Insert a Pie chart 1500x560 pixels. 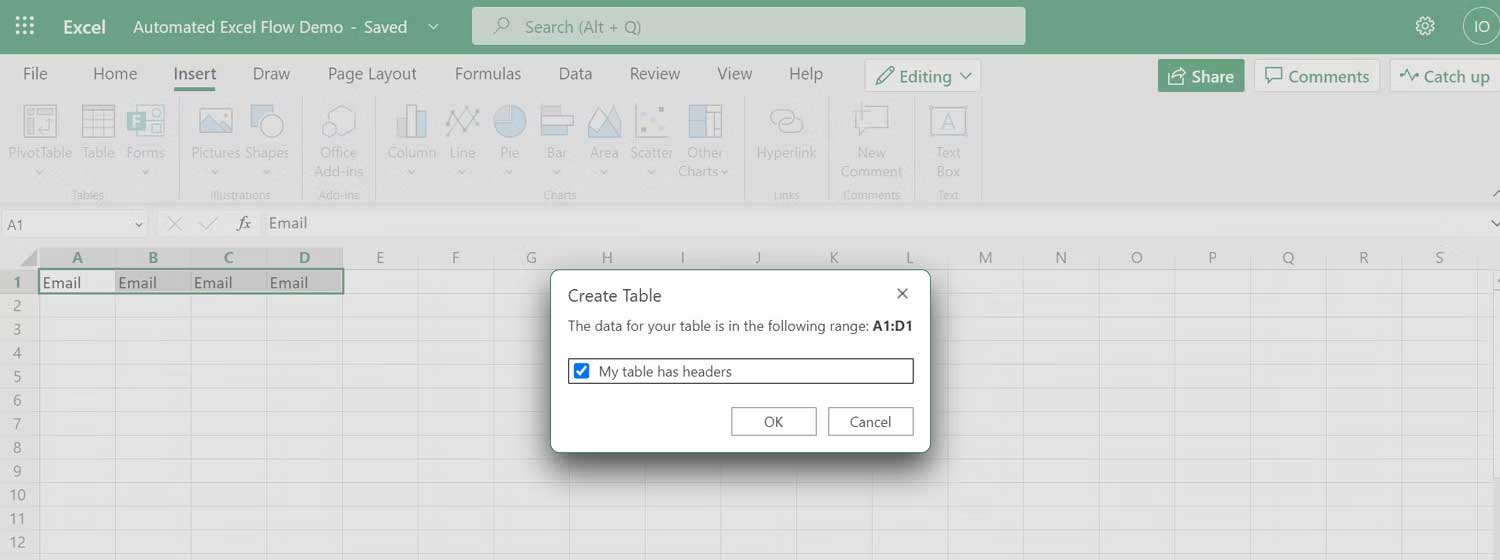510,123
